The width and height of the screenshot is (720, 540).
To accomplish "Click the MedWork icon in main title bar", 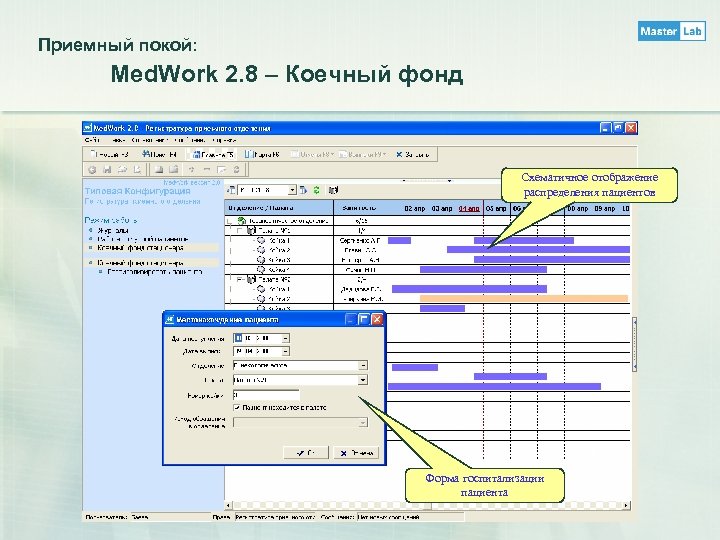I will coord(88,128).
